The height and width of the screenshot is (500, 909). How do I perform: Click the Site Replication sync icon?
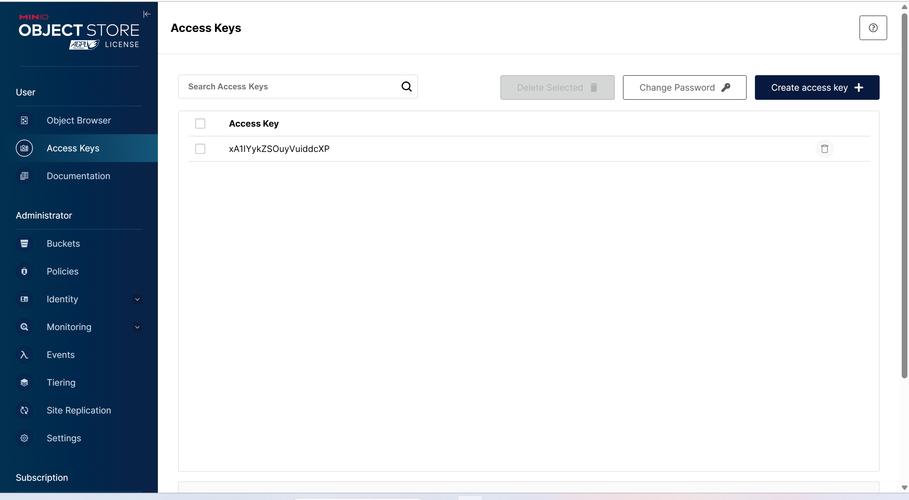(25, 411)
